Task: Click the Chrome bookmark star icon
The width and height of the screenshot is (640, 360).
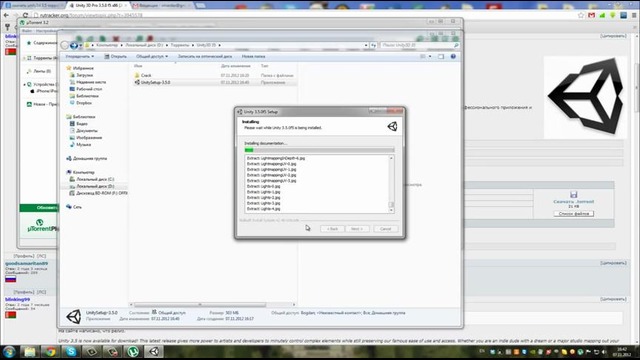Action: click(581, 15)
